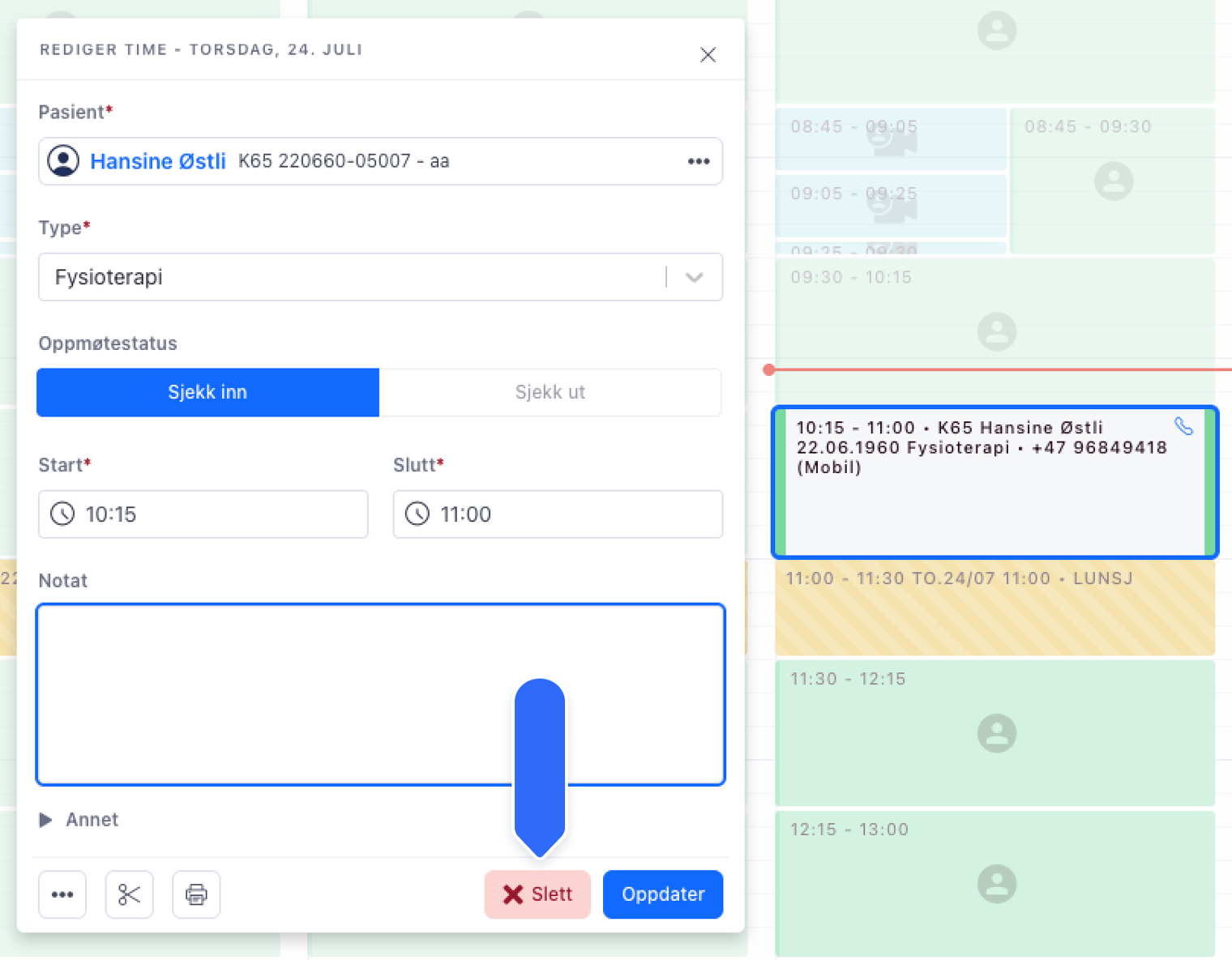Open the Type dropdown chevron
This screenshot has width=1232, height=960.
(x=694, y=277)
